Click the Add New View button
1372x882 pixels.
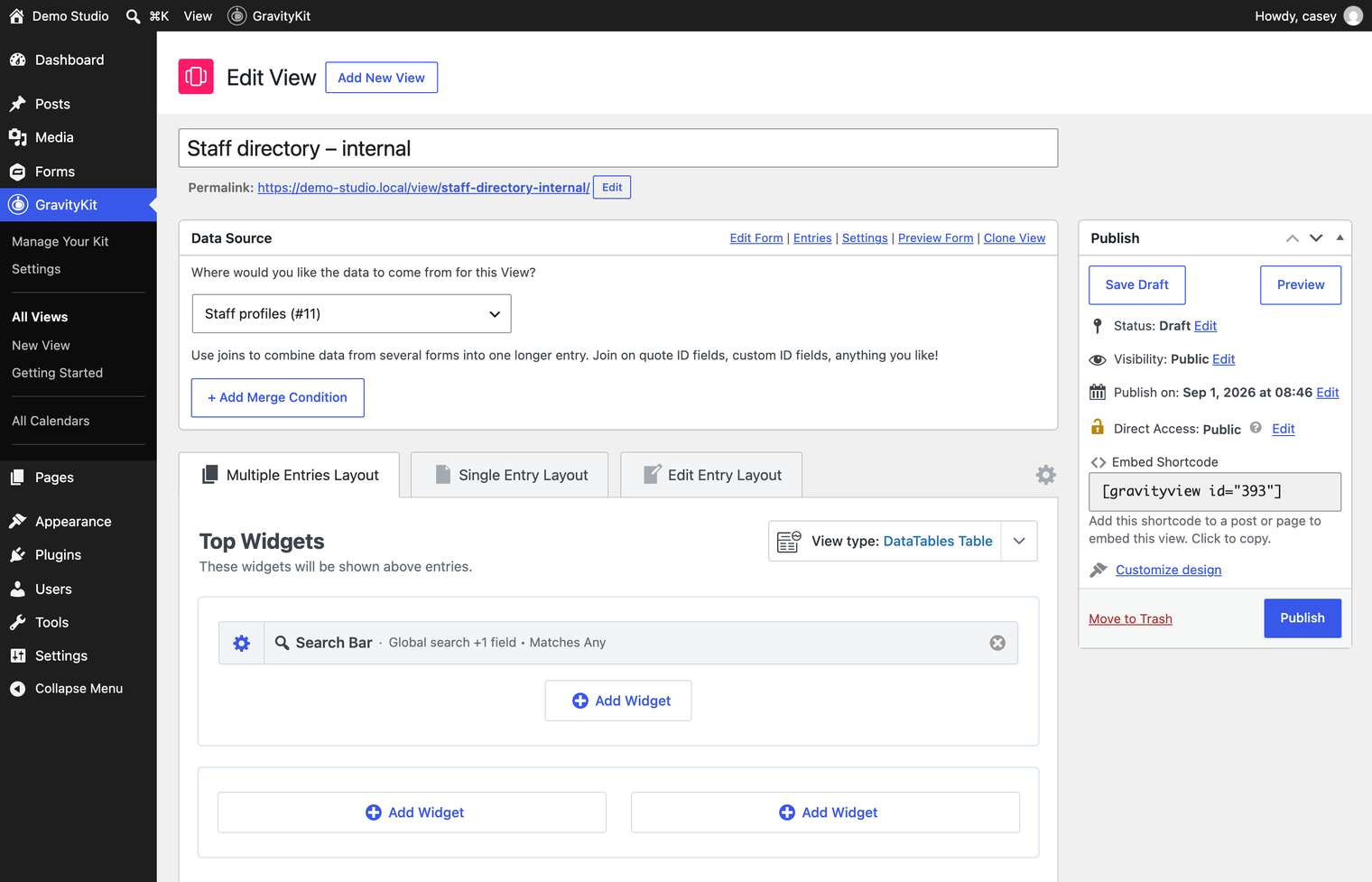click(x=381, y=78)
